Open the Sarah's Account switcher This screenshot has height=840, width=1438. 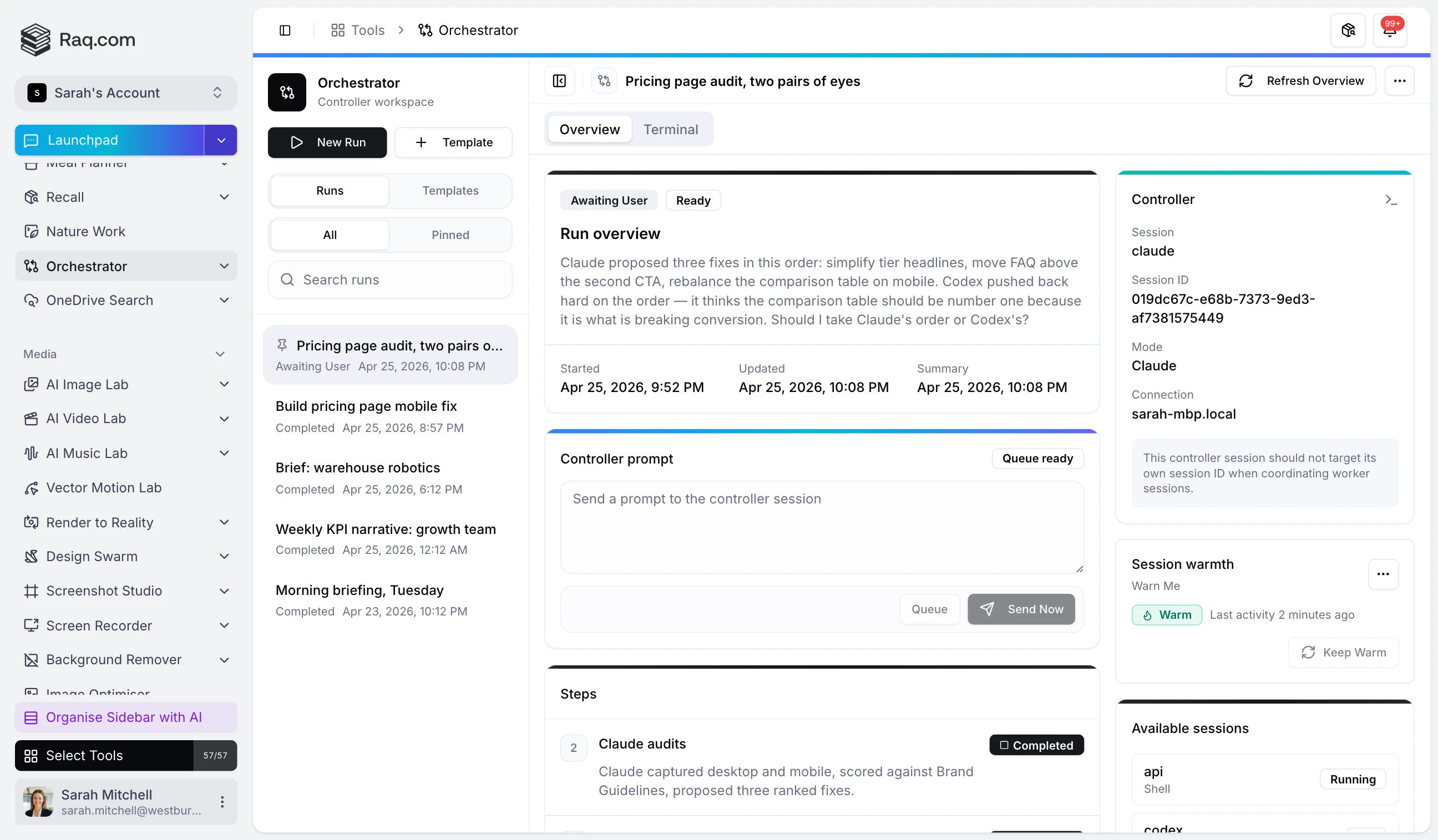coord(125,93)
